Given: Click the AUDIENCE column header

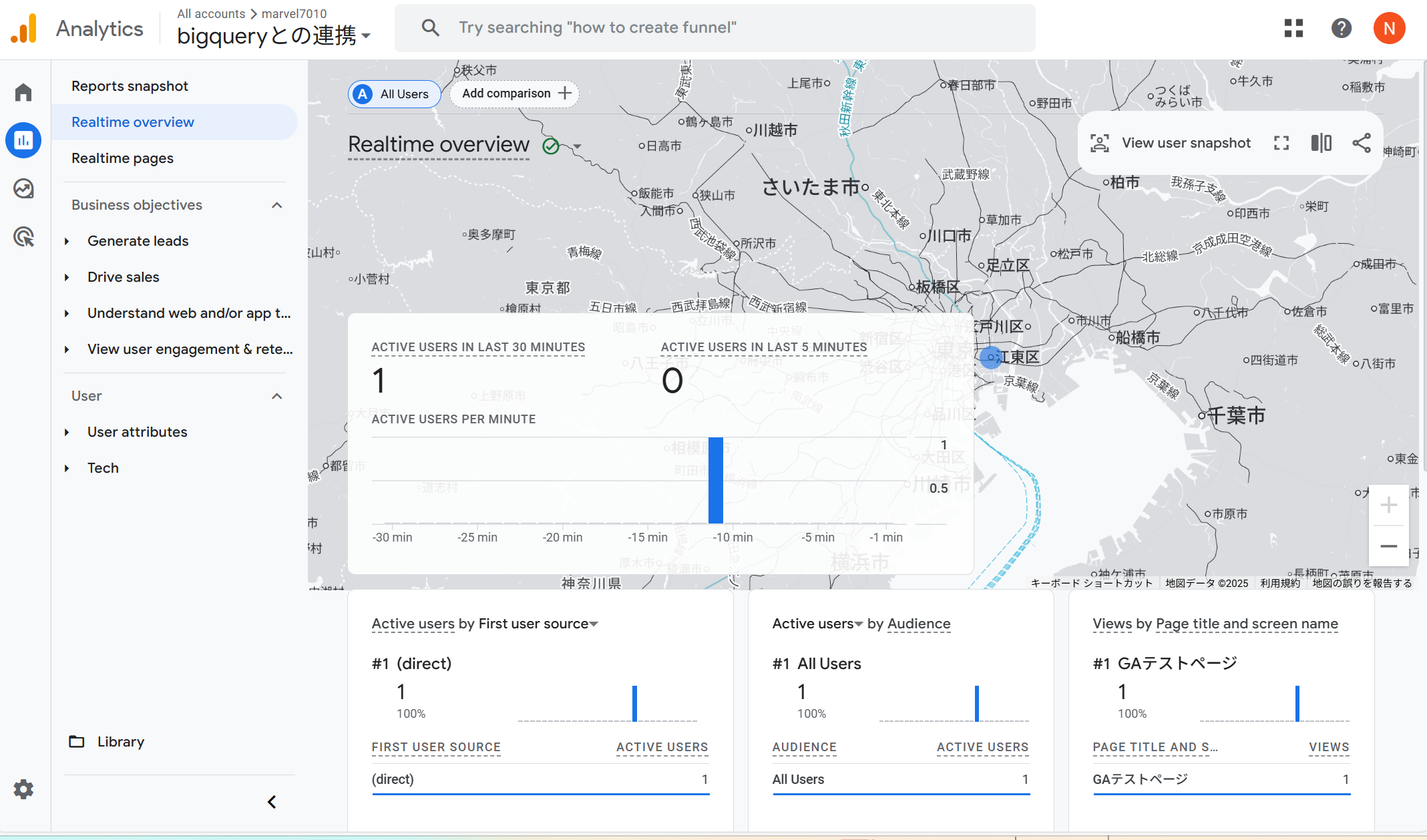Looking at the screenshot, I should click(804, 747).
